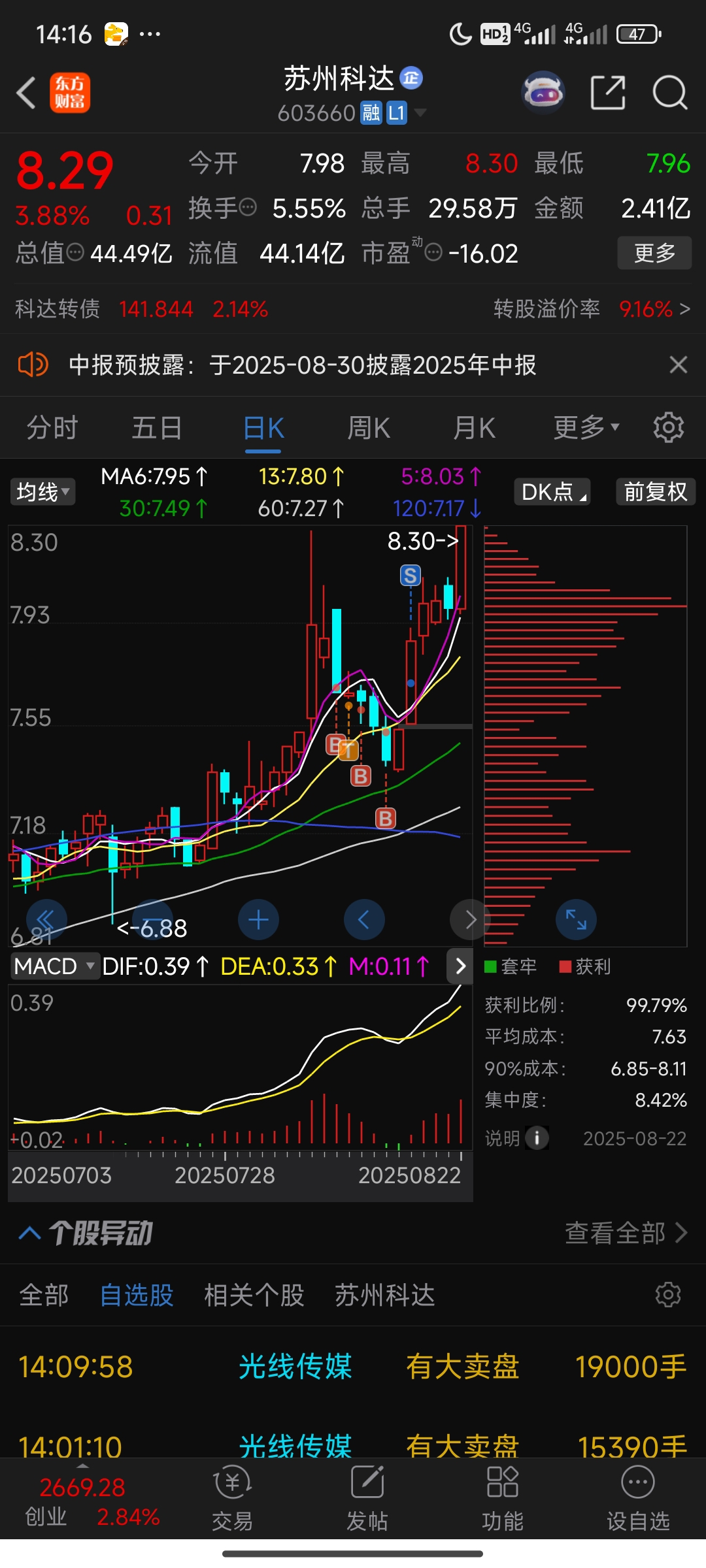
Task: Tap the MA6:7.95 moving average value
Action: (x=154, y=477)
